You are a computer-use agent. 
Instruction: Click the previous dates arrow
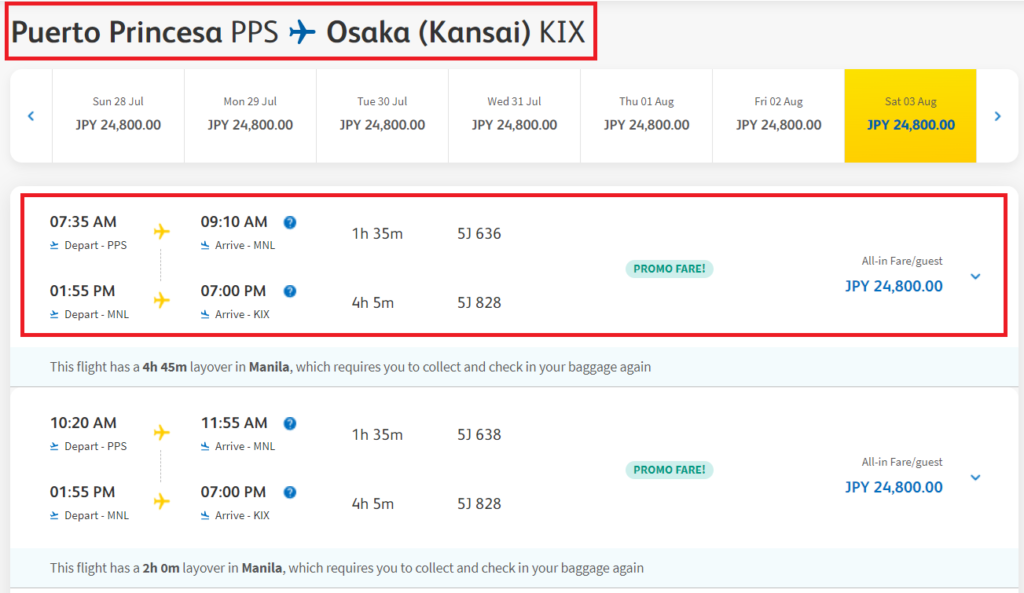[x=31, y=116]
